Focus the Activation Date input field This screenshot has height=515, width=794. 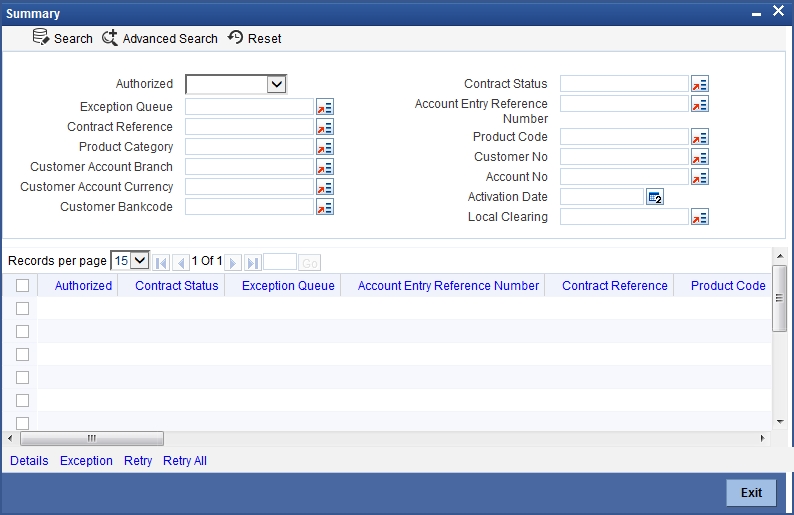[602, 196]
